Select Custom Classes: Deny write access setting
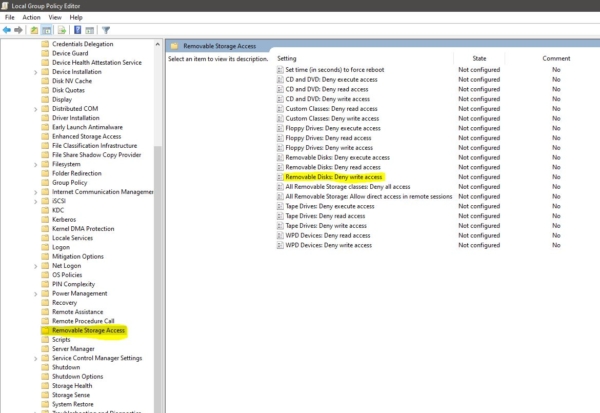Screen dimensions: 600x413 click(x=332, y=119)
